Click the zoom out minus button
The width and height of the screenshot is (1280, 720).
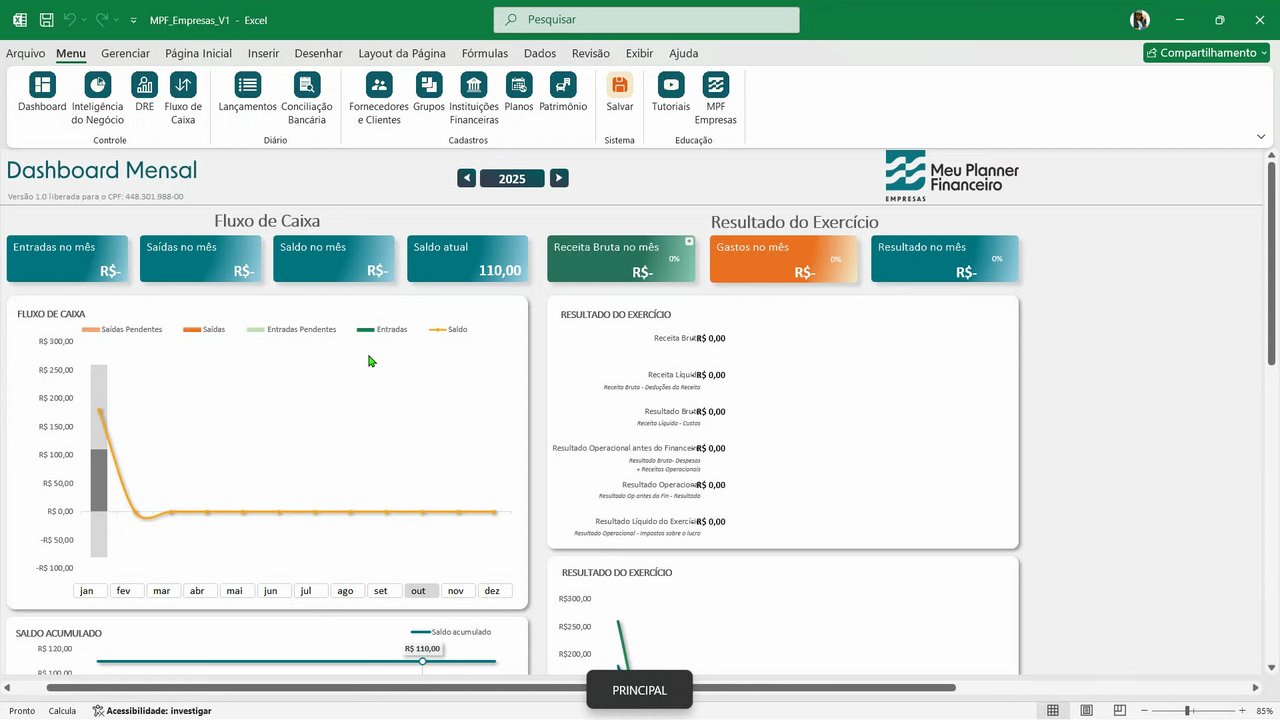[x=1146, y=711]
